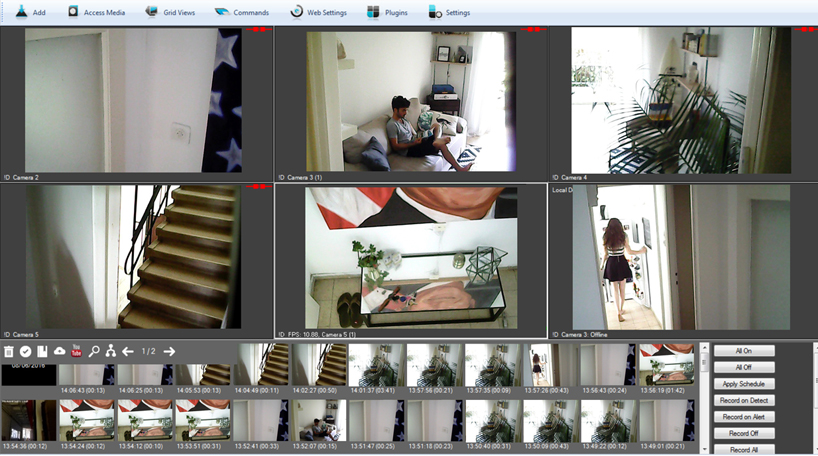Open clip at 13:54:24
Viewport: 818px width, 456px height.
[87, 421]
